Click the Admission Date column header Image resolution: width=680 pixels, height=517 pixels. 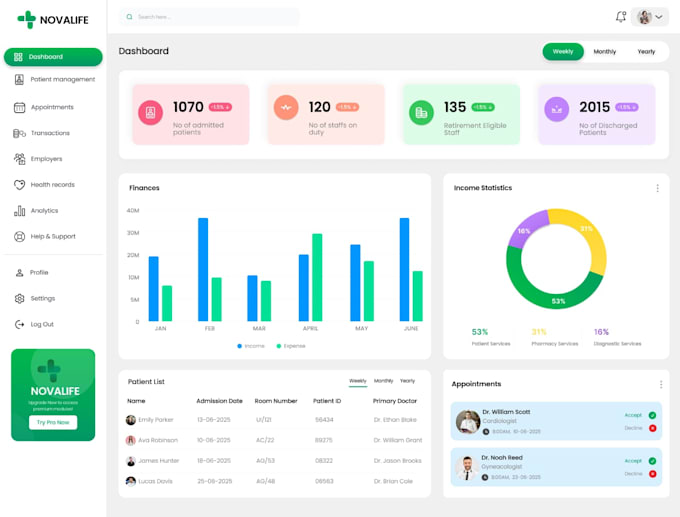[219, 401]
